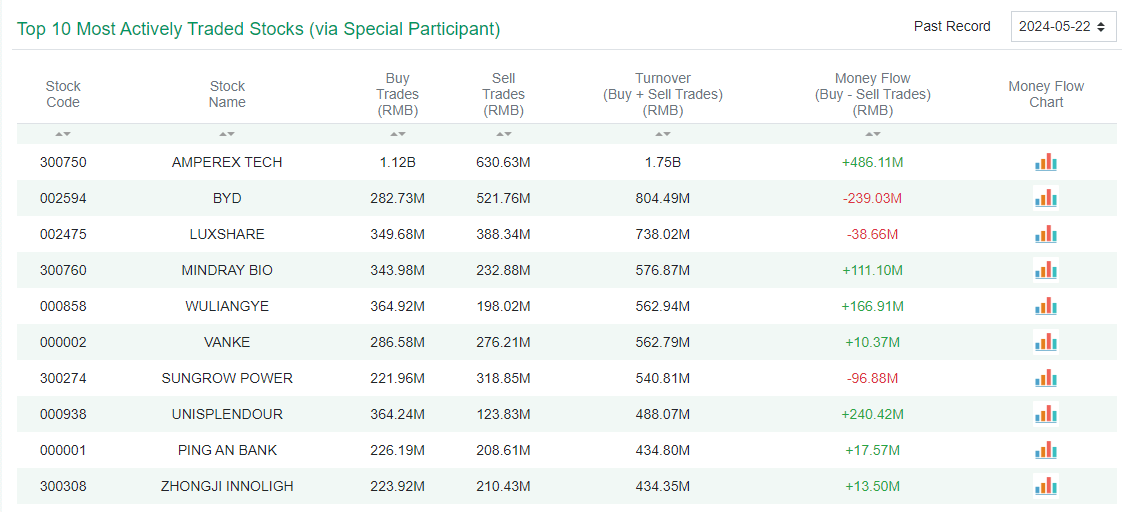Open money flow chart for ZHONGJI INNOLIGH
This screenshot has width=1127, height=512.
1046,486
